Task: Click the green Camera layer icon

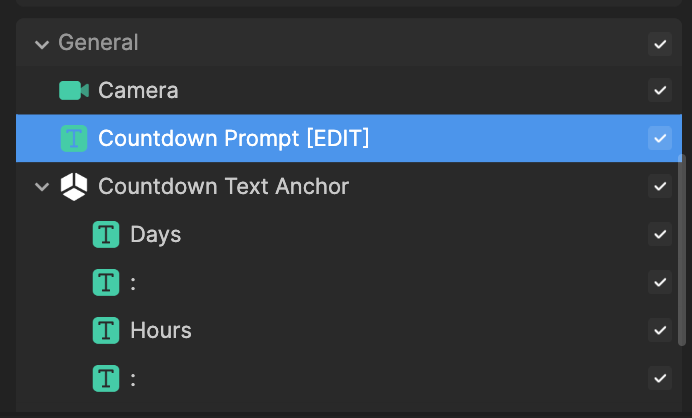Action: [74, 90]
